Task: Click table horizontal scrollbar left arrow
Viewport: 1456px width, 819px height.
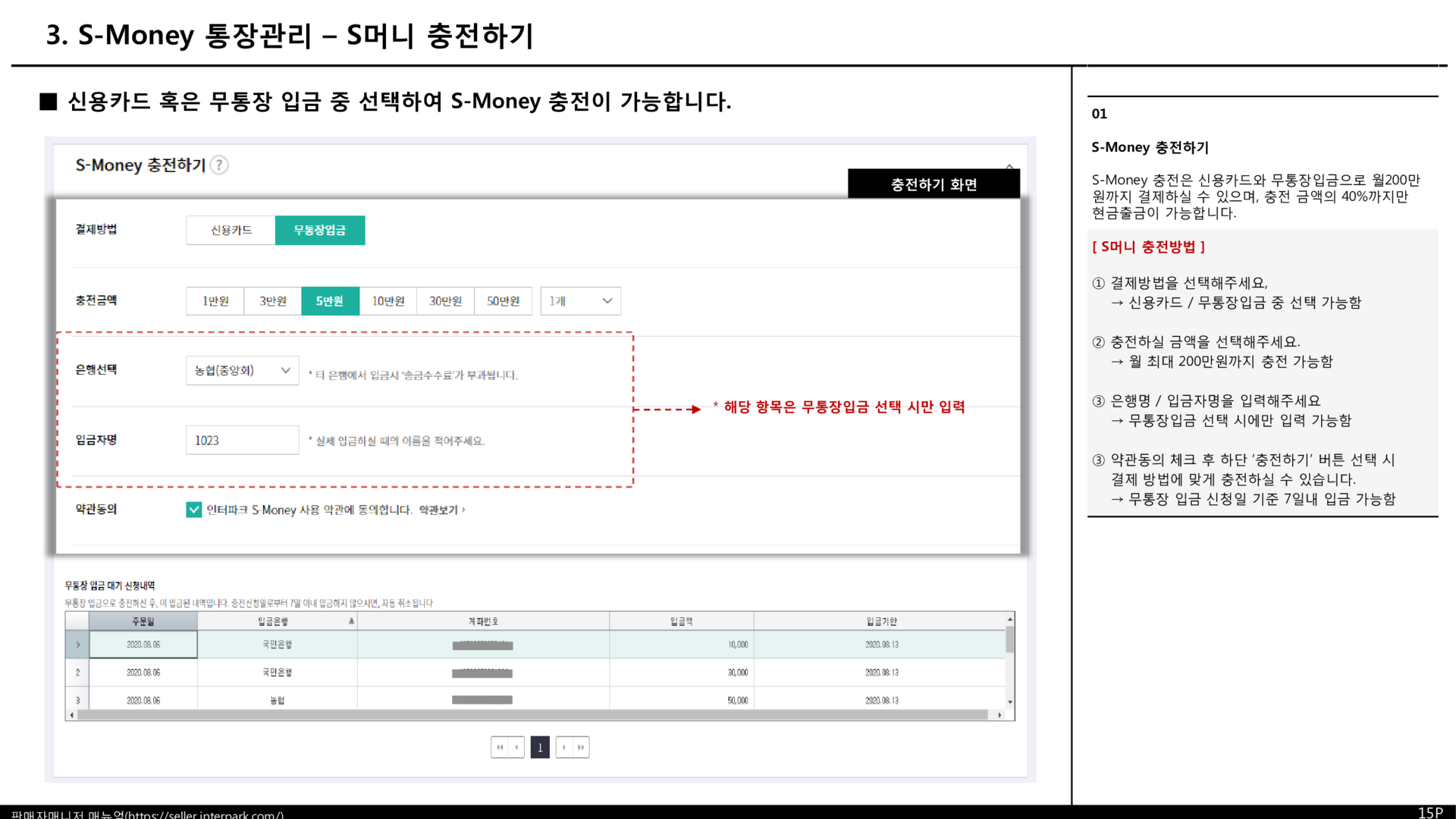Action: [x=72, y=715]
